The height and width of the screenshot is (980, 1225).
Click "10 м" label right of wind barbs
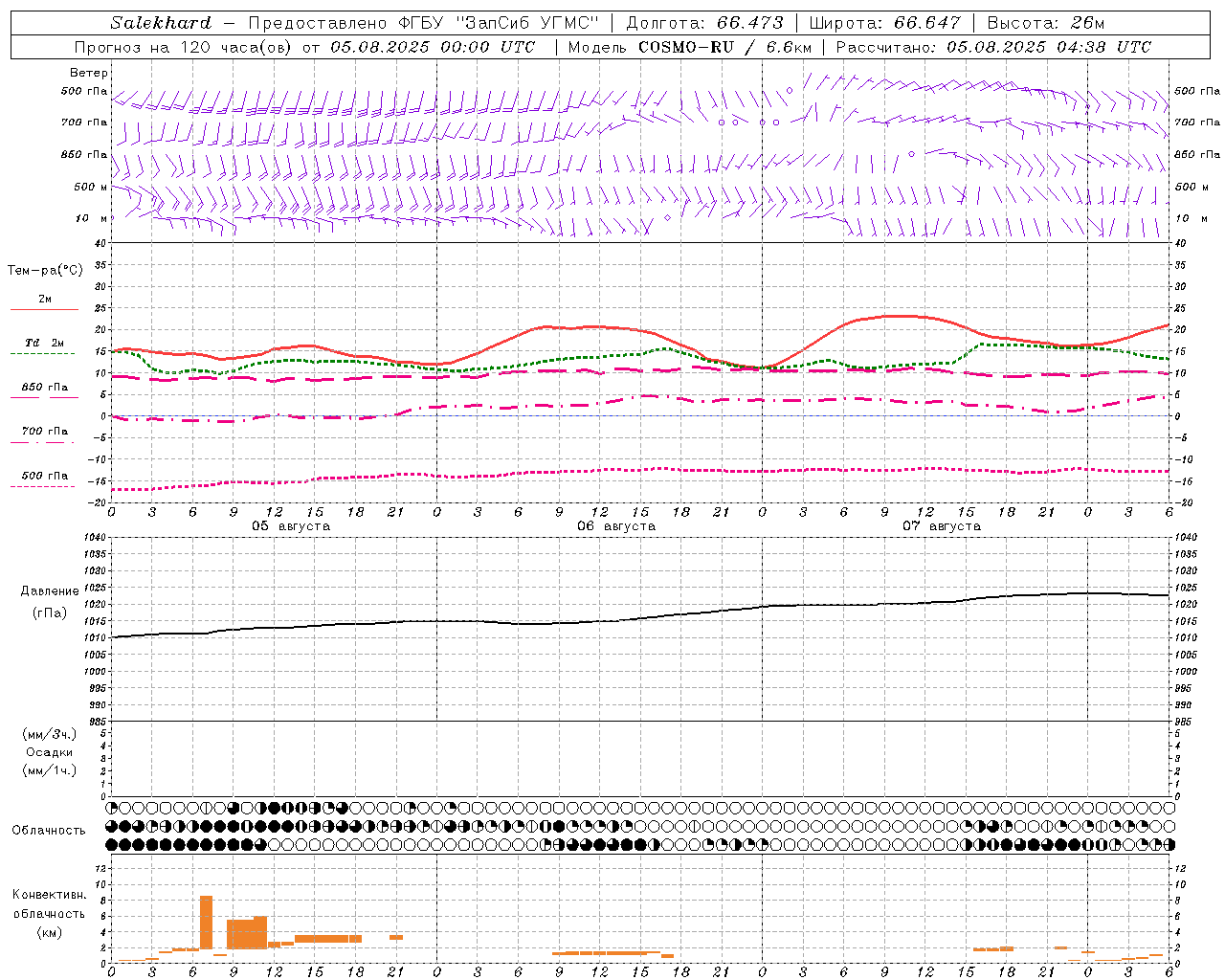1191,218
